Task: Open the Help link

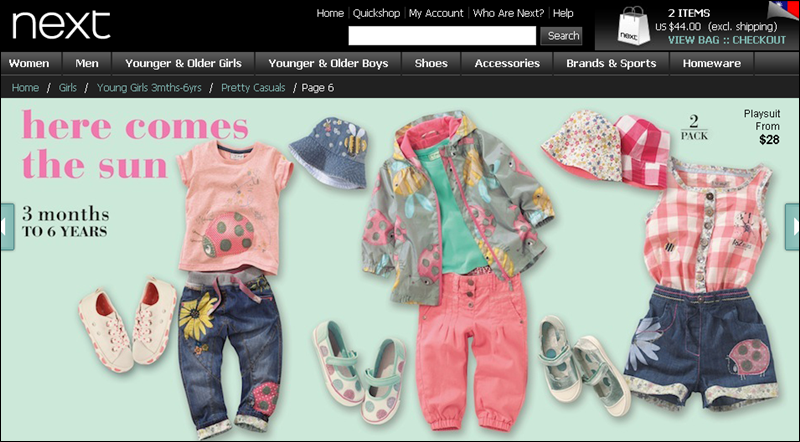Action: tap(563, 13)
